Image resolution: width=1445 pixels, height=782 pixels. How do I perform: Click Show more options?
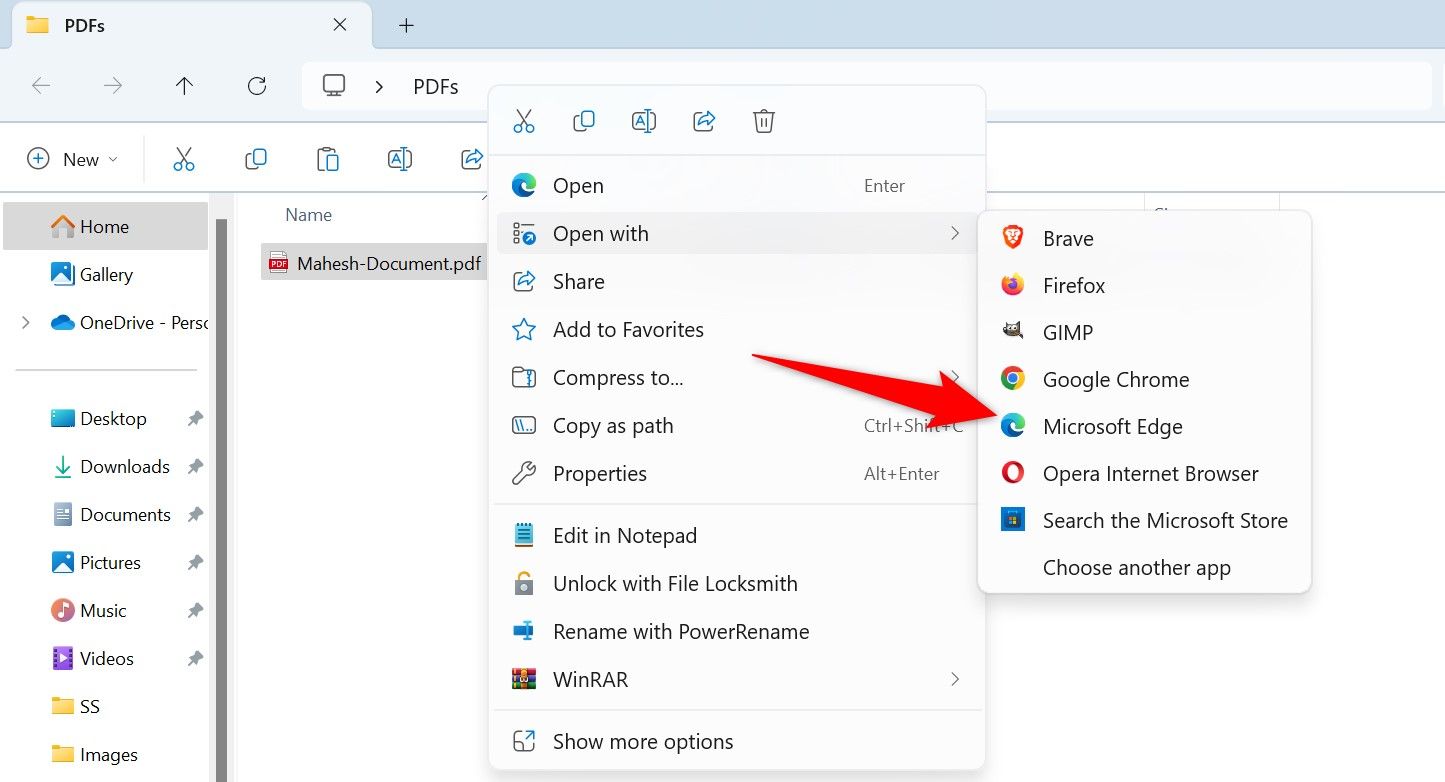pos(642,741)
